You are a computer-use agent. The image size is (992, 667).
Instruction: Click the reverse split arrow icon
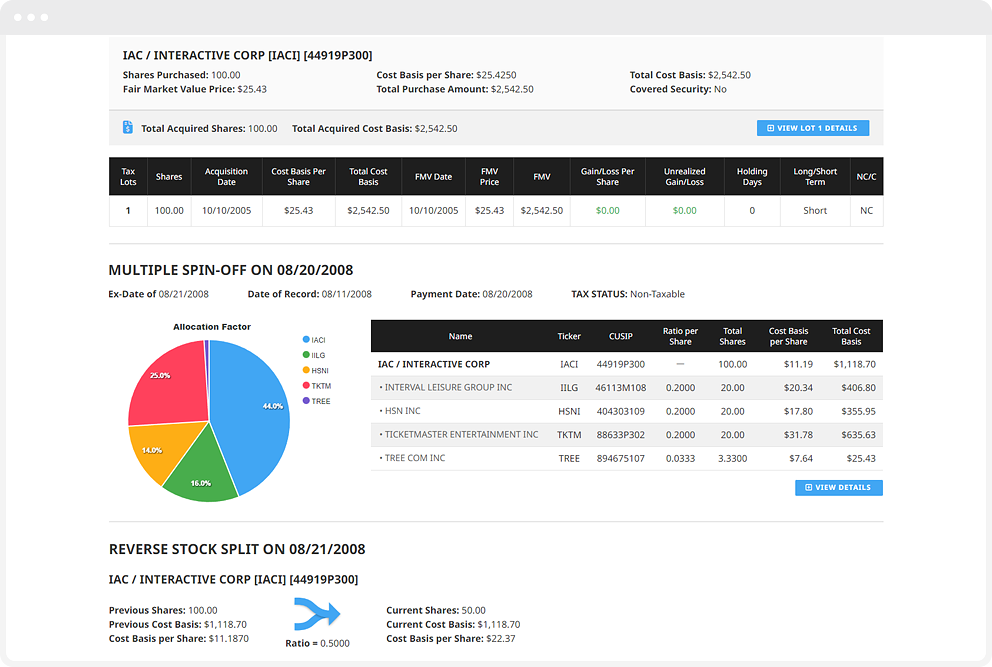pos(317,613)
